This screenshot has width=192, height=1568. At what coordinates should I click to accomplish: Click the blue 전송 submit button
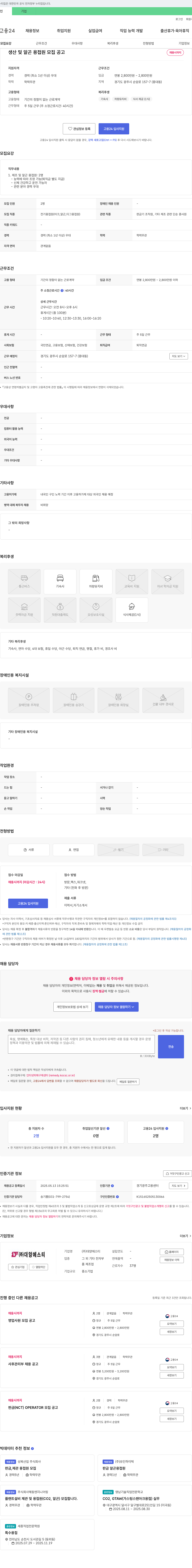click(171, 1046)
